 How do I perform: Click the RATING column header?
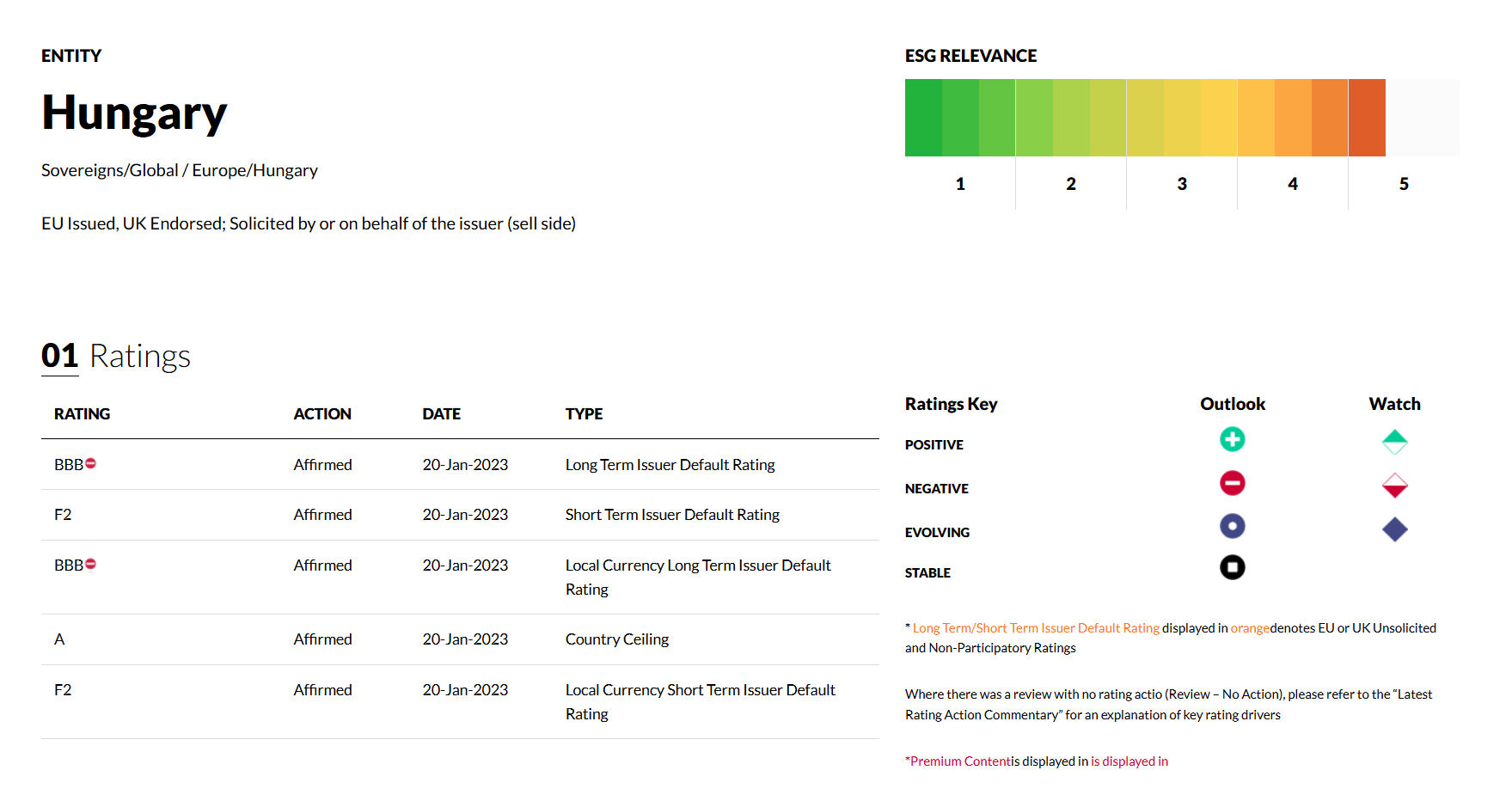pyautogui.click(x=82, y=414)
